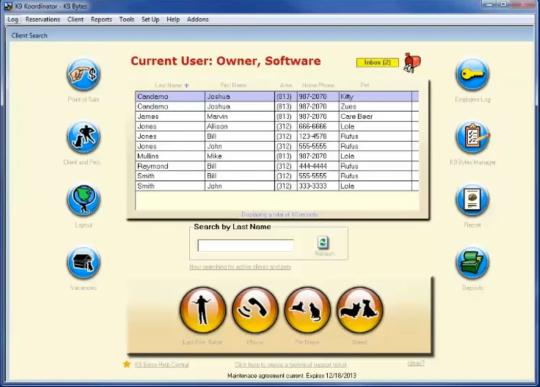Screen dimensions: 540x387
Task: Click the Care Bear pet cell
Action: (375, 116)
